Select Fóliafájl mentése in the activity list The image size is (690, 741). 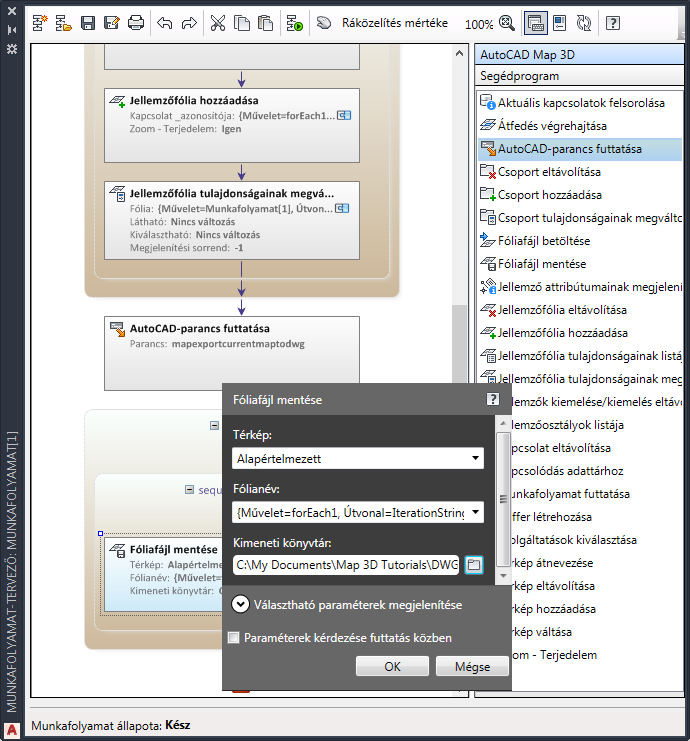pos(580,264)
